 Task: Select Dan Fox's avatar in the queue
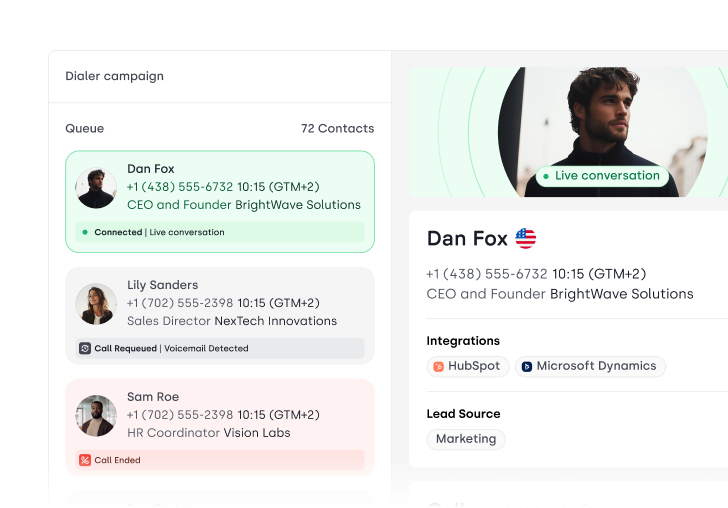click(96, 187)
